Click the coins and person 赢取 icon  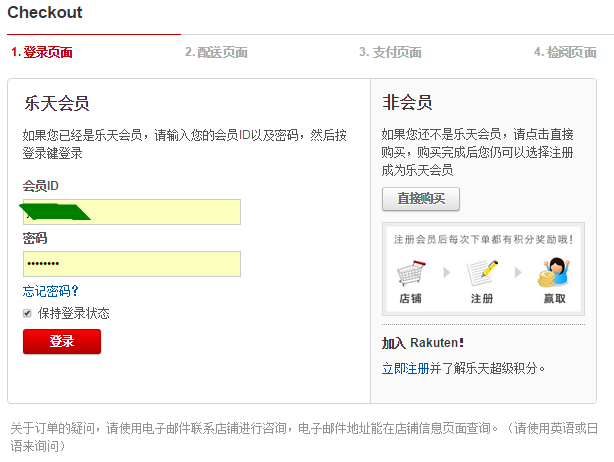pos(554,272)
